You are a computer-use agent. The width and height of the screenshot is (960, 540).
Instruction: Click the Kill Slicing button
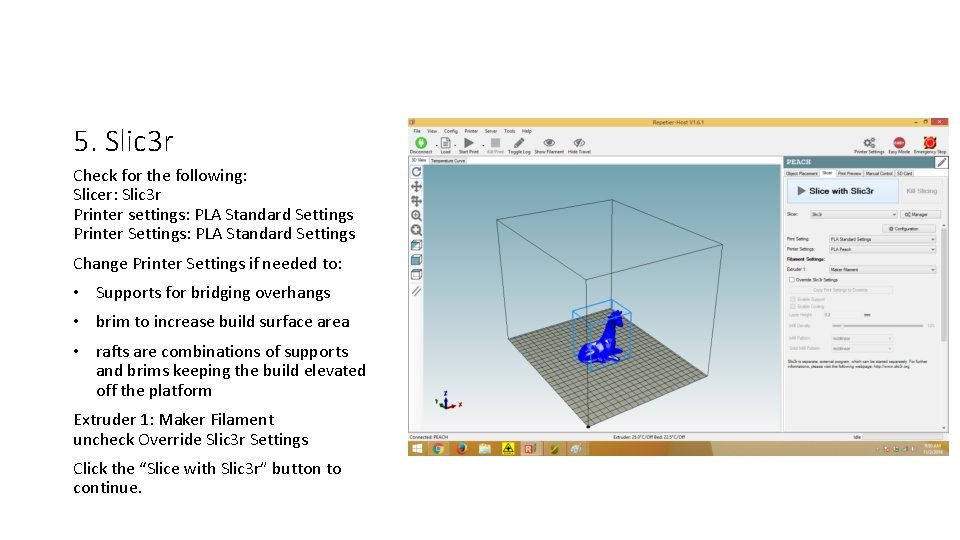click(x=921, y=191)
